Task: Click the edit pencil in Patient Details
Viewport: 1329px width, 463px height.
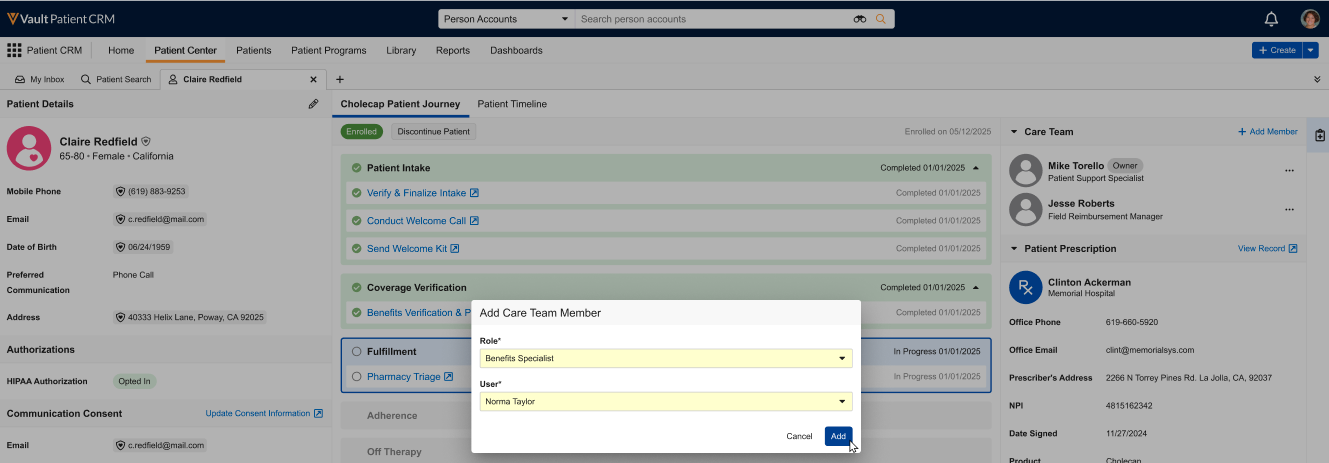Action: click(313, 104)
